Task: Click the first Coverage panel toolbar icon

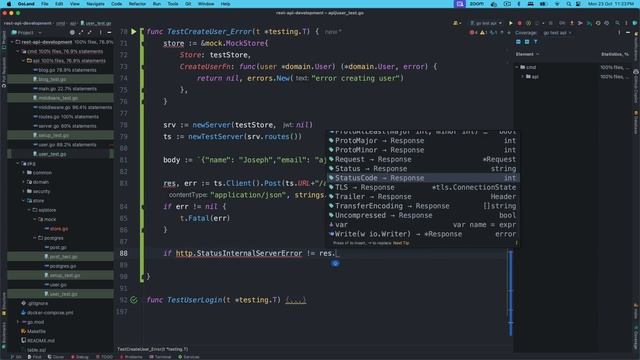Action: 518,42
